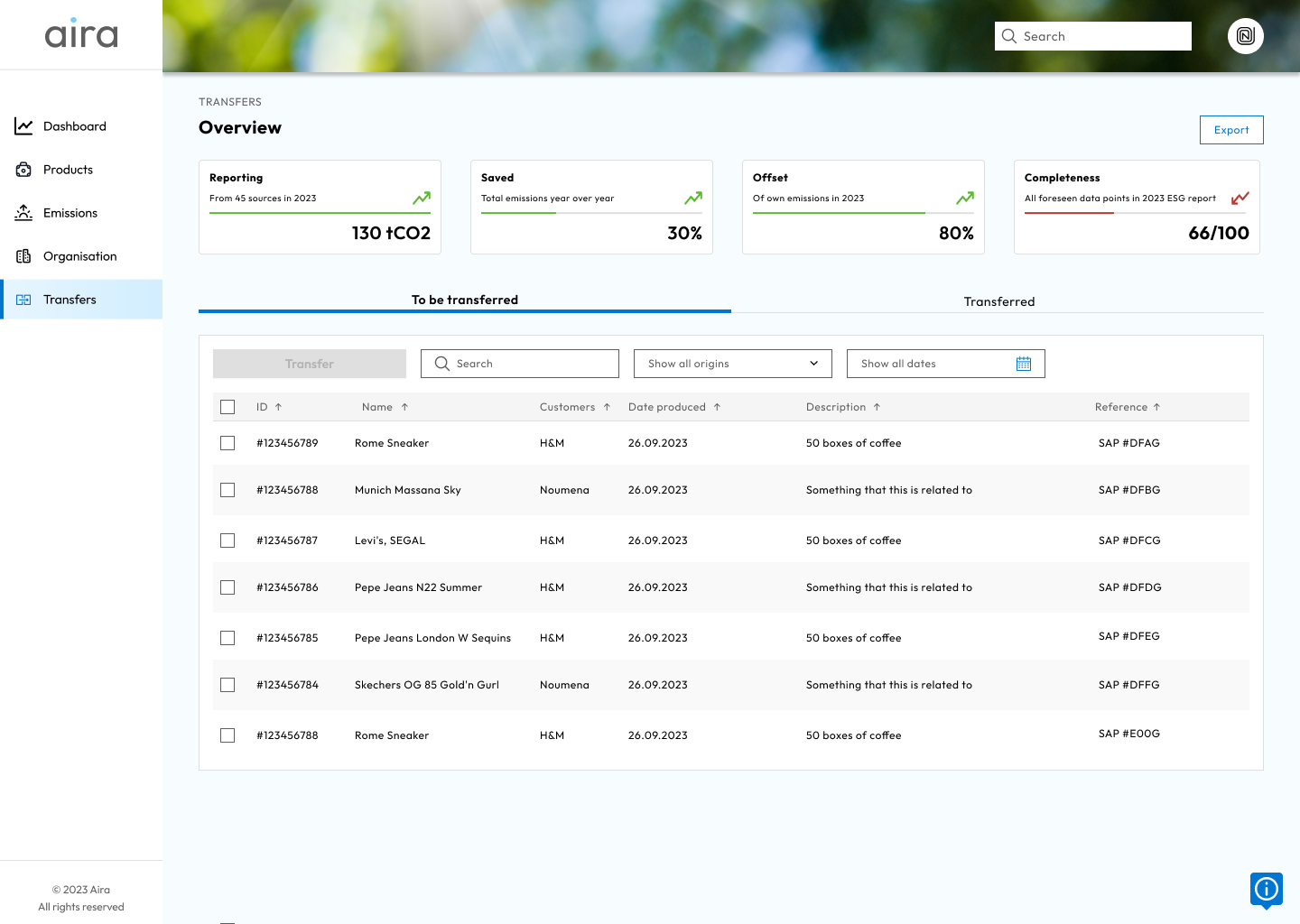This screenshot has height=924, width=1300.
Task: Sort by Description column arrow
Action: [877, 407]
